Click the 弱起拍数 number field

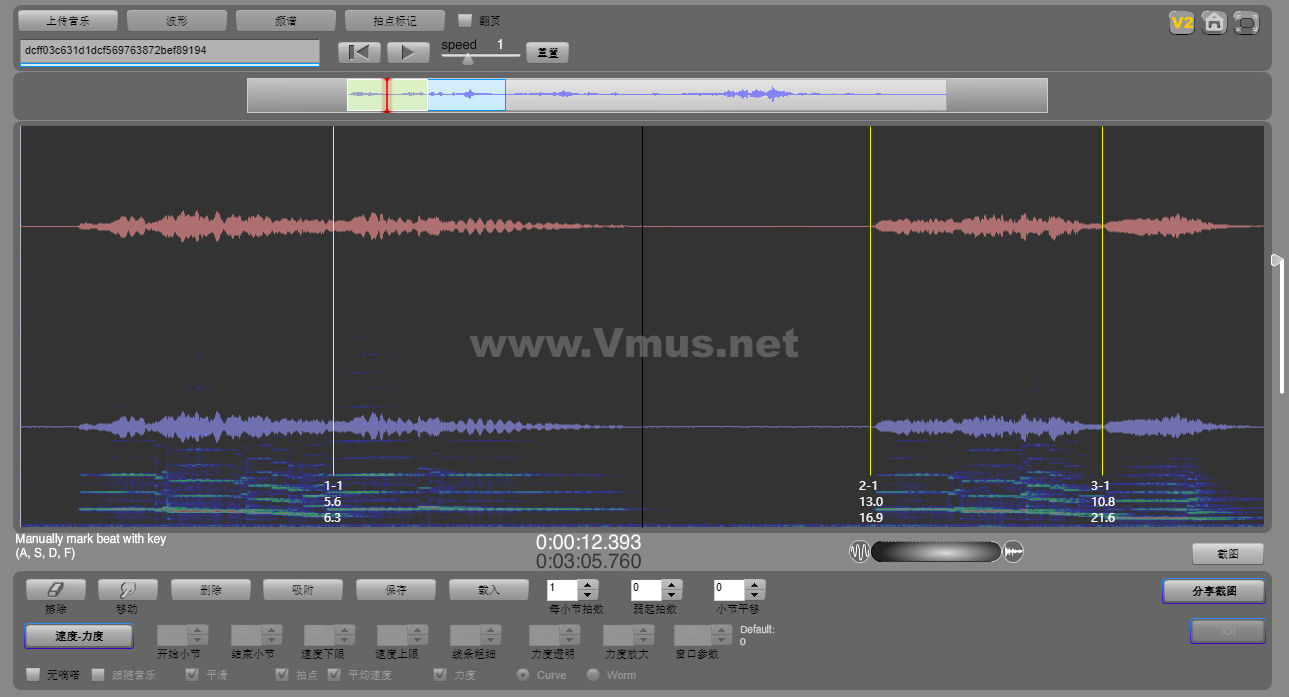[646, 590]
